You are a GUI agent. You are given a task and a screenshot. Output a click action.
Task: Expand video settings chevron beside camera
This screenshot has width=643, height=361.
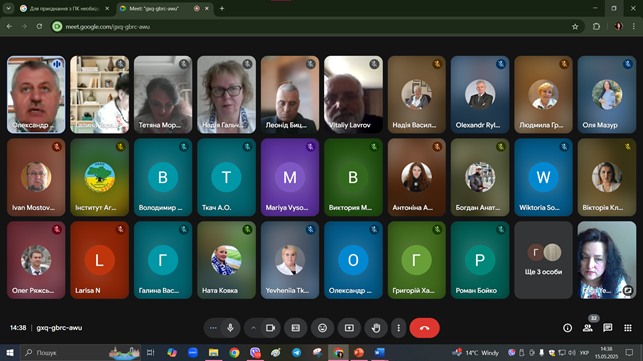coord(253,328)
